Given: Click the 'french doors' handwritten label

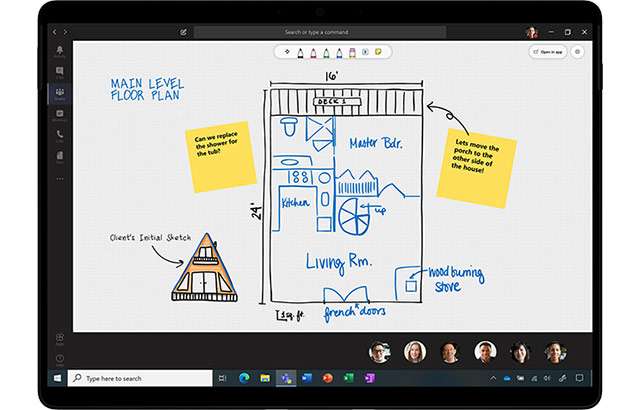Looking at the screenshot, I should click(354, 312).
